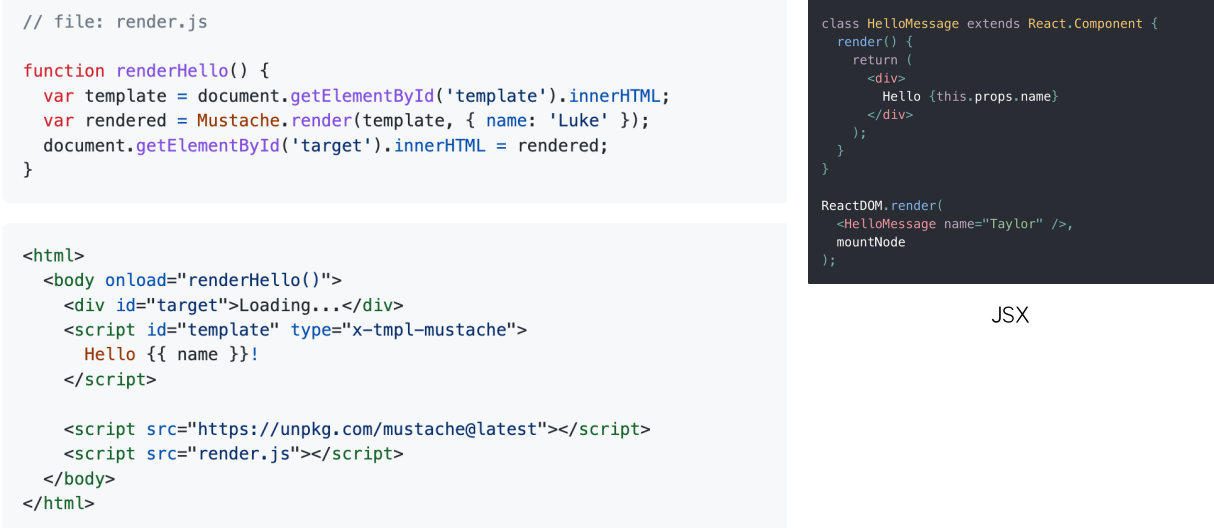Click the 'var template' code line
Image resolution: width=1214 pixels, height=528 pixels.
click(356, 96)
